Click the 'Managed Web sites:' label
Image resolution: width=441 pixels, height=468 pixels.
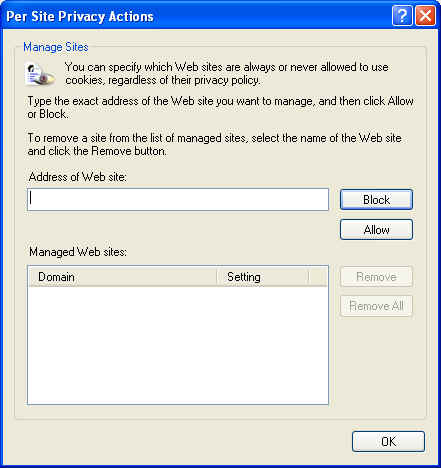coord(78,252)
